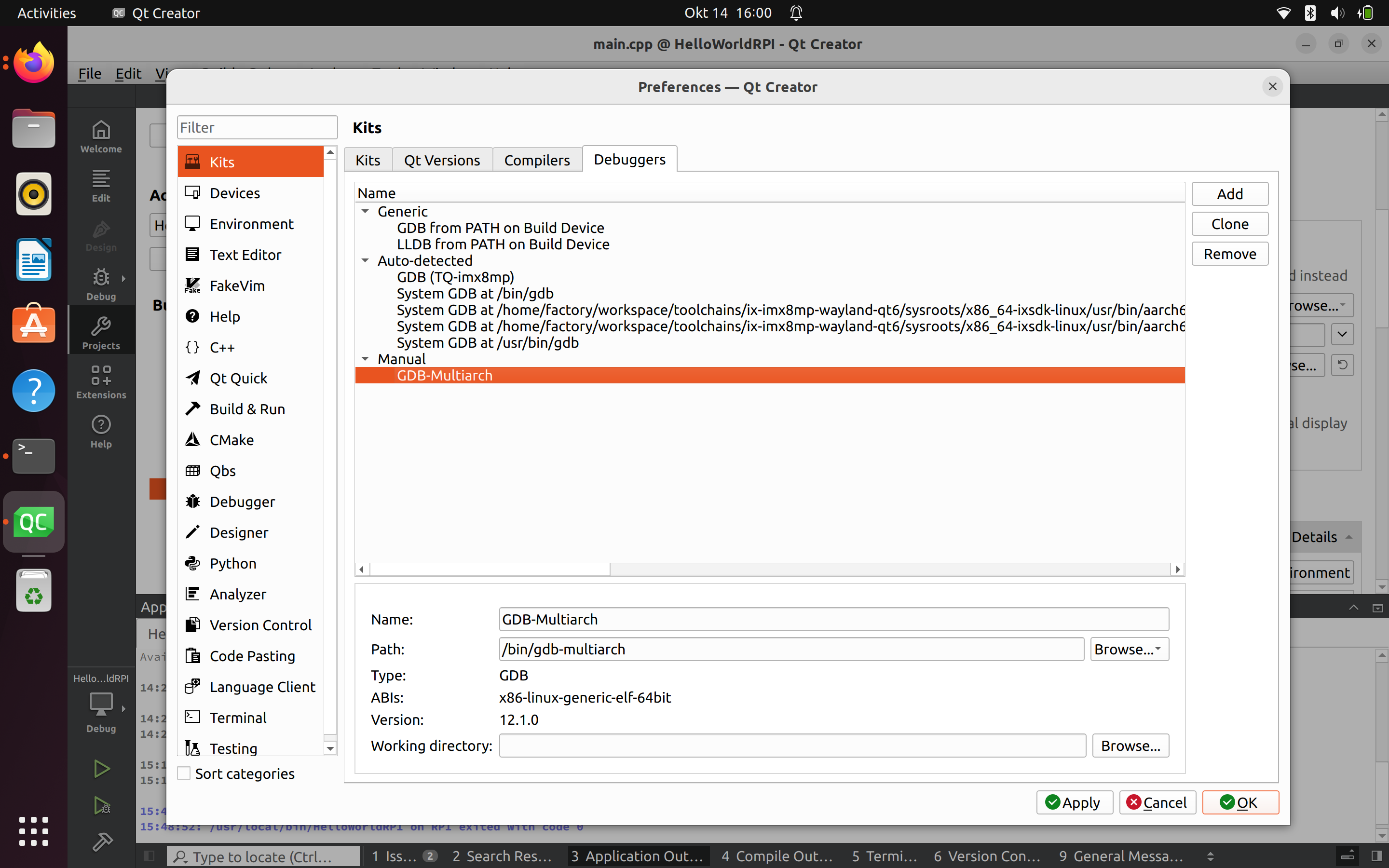The height and width of the screenshot is (868, 1389).
Task: Open the Application Output pane
Action: (637, 856)
